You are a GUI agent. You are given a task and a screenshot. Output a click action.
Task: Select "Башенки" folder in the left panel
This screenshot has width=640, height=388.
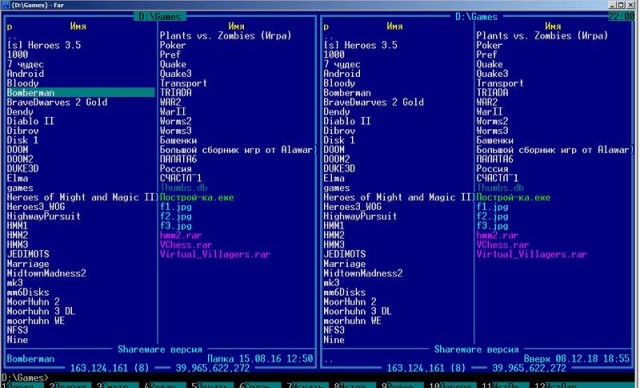[x=178, y=140]
